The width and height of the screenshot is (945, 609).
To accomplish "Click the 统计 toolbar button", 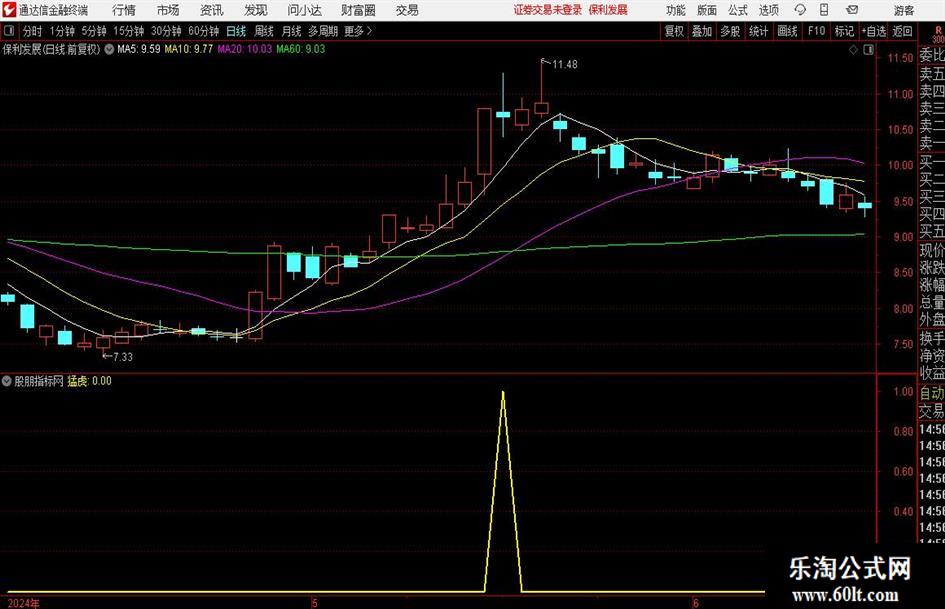I will click(758, 31).
